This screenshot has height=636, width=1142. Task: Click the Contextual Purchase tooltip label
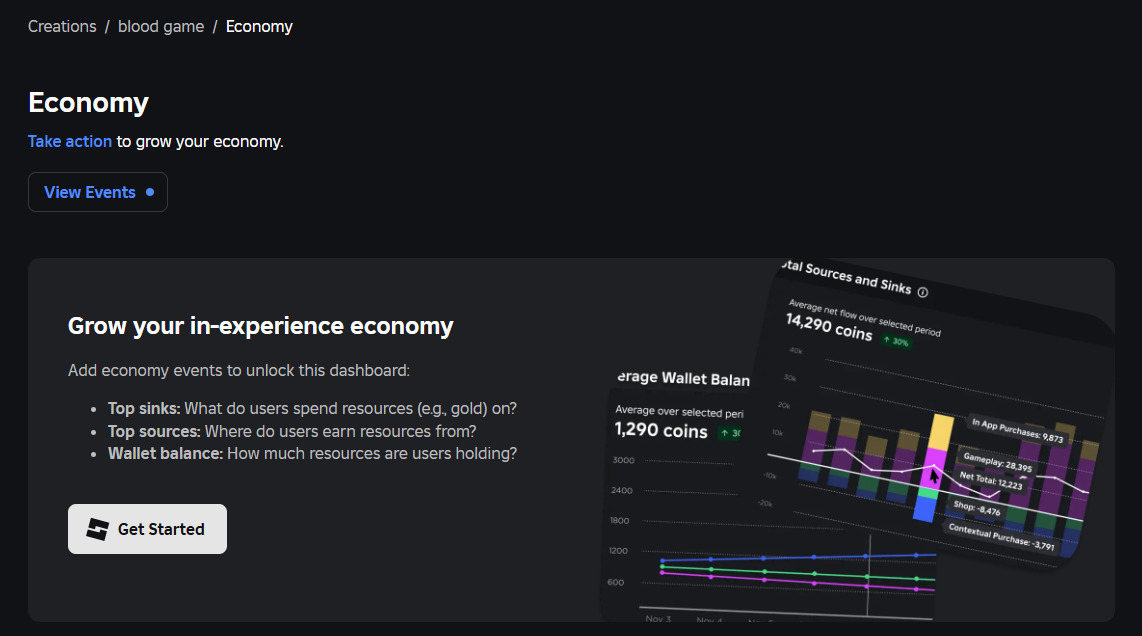[x=1001, y=537]
